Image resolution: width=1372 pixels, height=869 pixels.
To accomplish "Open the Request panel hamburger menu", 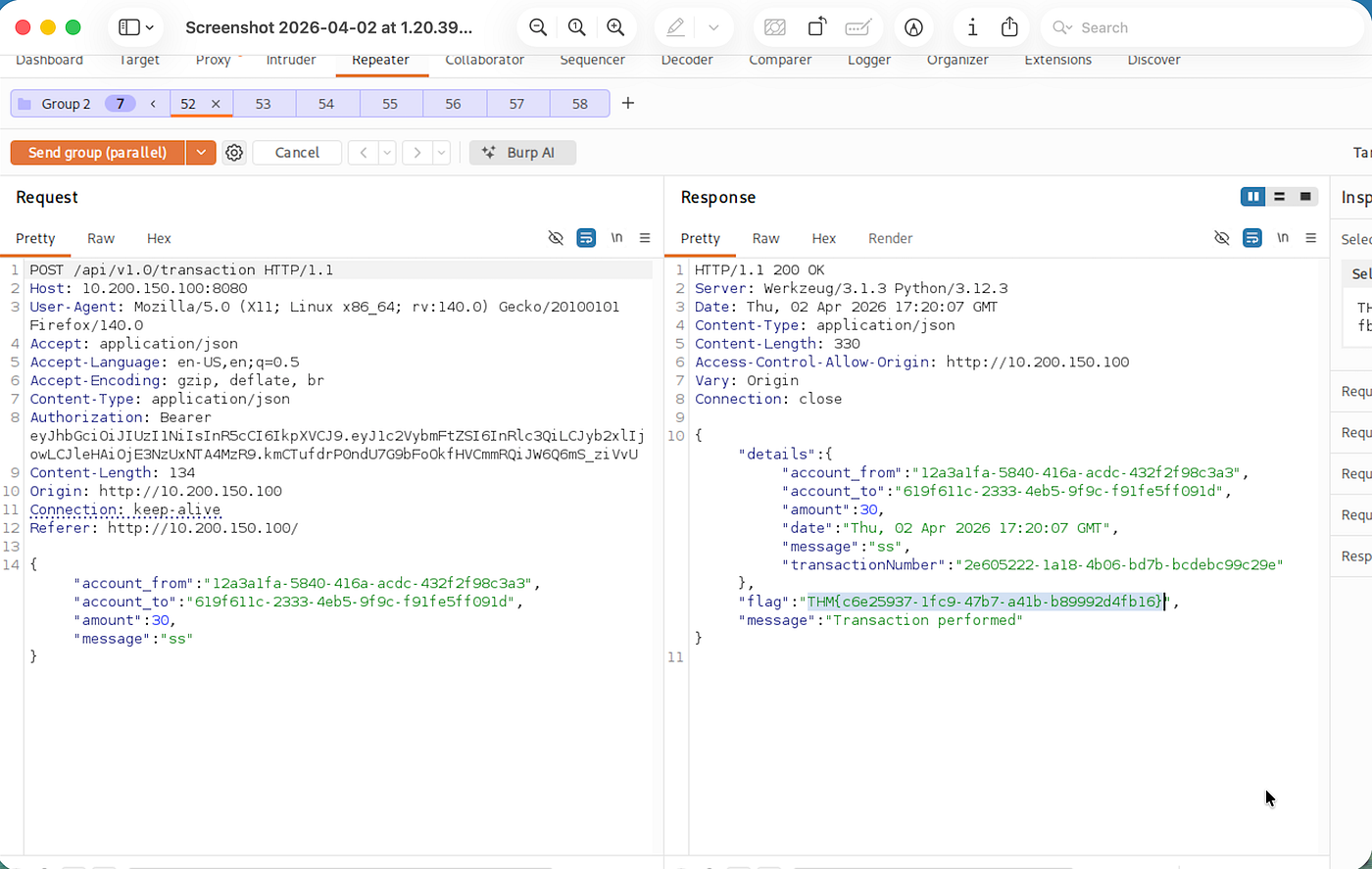I will (645, 238).
